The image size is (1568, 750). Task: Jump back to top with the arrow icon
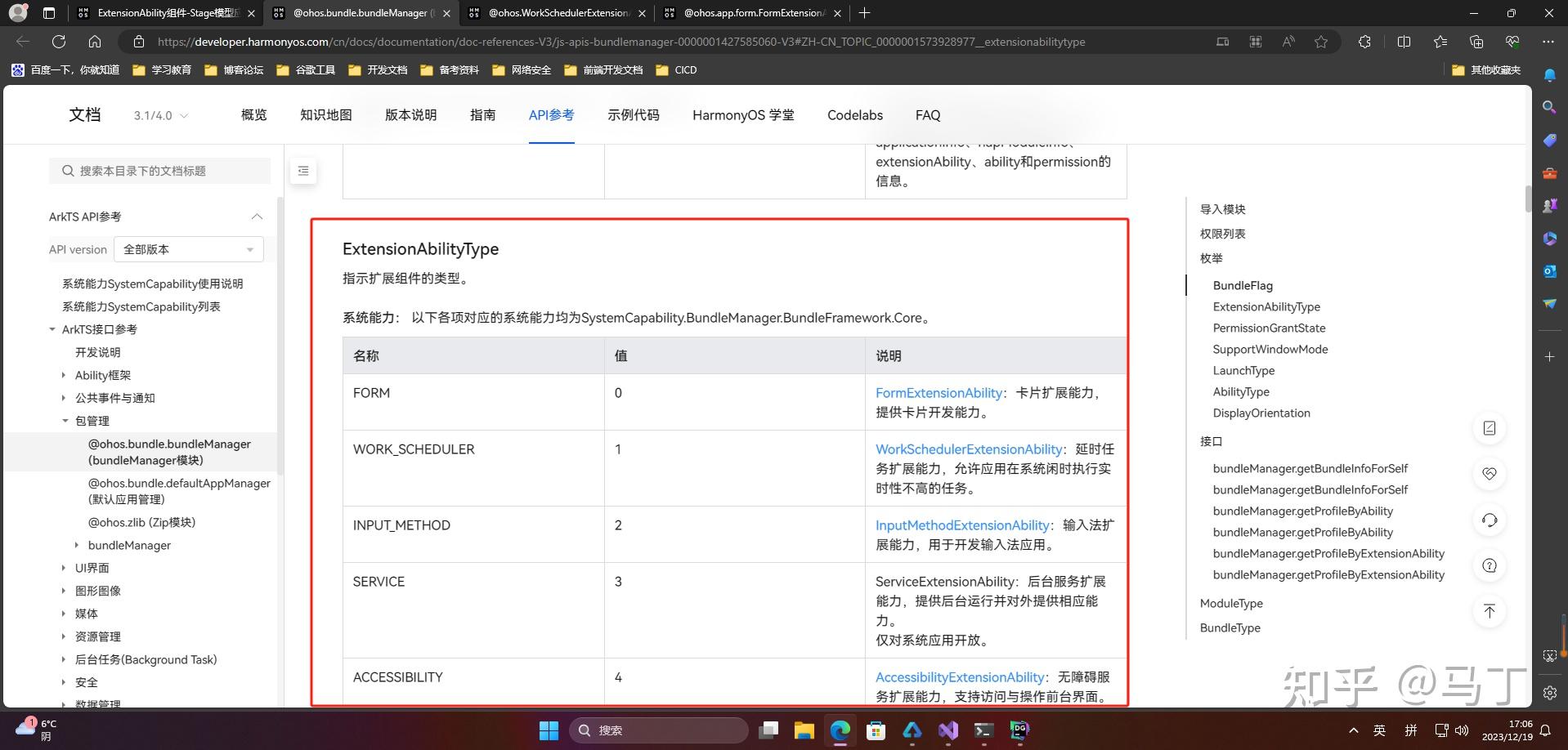click(1490, 611)
